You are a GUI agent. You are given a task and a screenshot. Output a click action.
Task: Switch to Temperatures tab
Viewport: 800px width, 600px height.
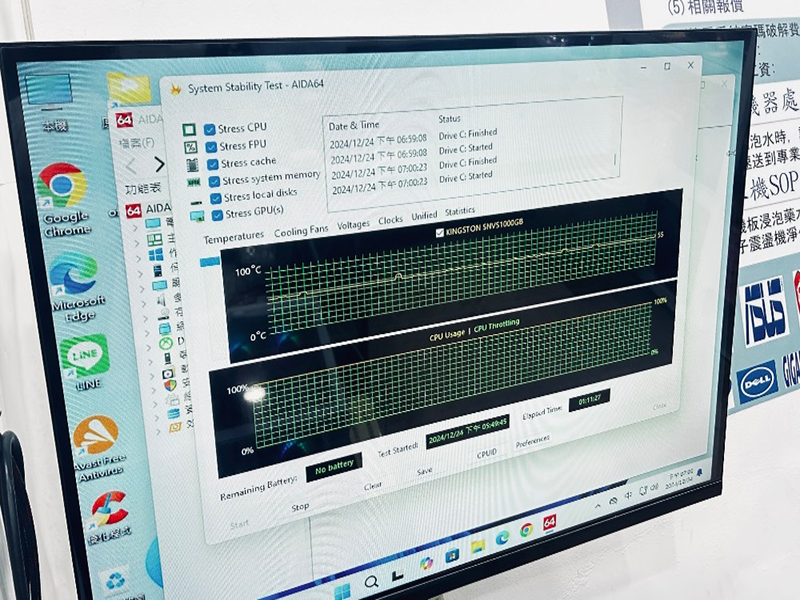(x=234, y=237)
